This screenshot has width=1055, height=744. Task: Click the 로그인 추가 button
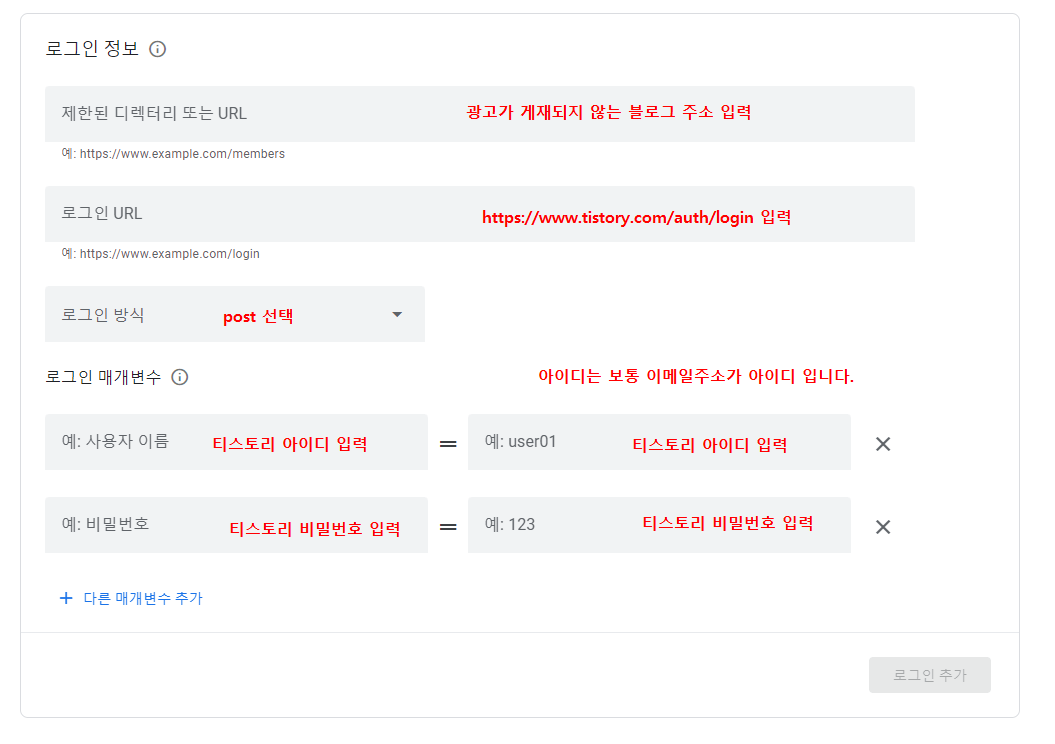pos(929,675)
